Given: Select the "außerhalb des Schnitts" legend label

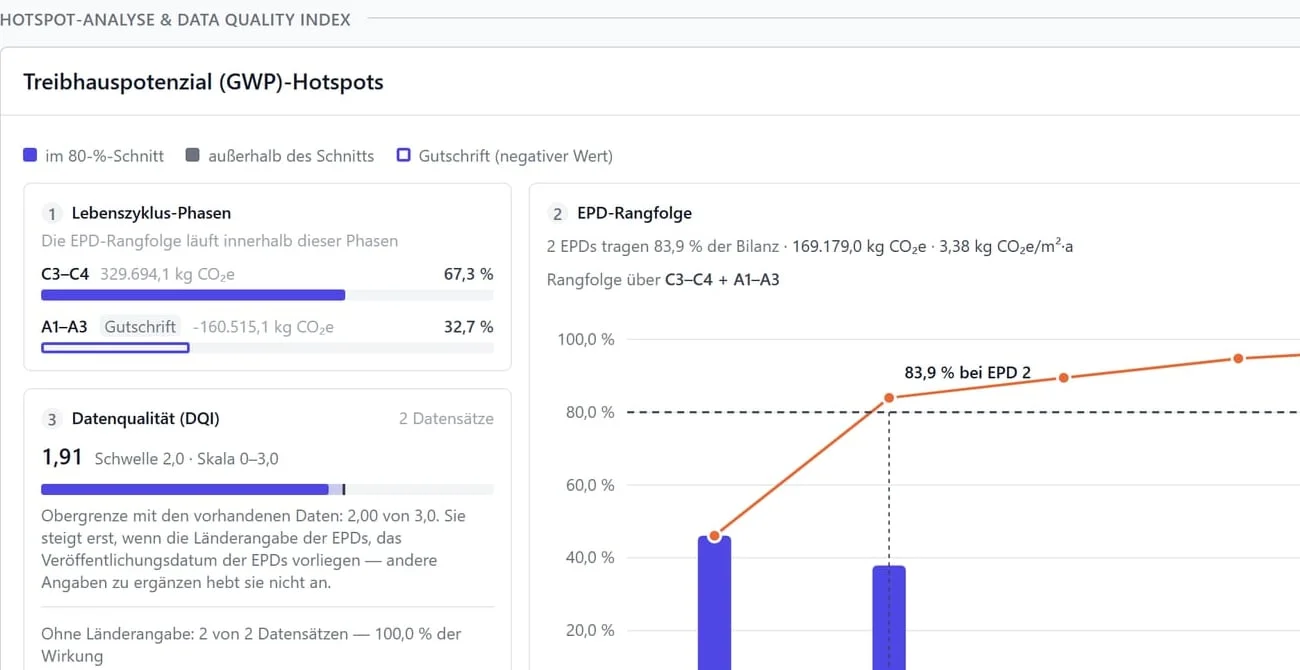Looking at the screenshot, I should (291, 156).
